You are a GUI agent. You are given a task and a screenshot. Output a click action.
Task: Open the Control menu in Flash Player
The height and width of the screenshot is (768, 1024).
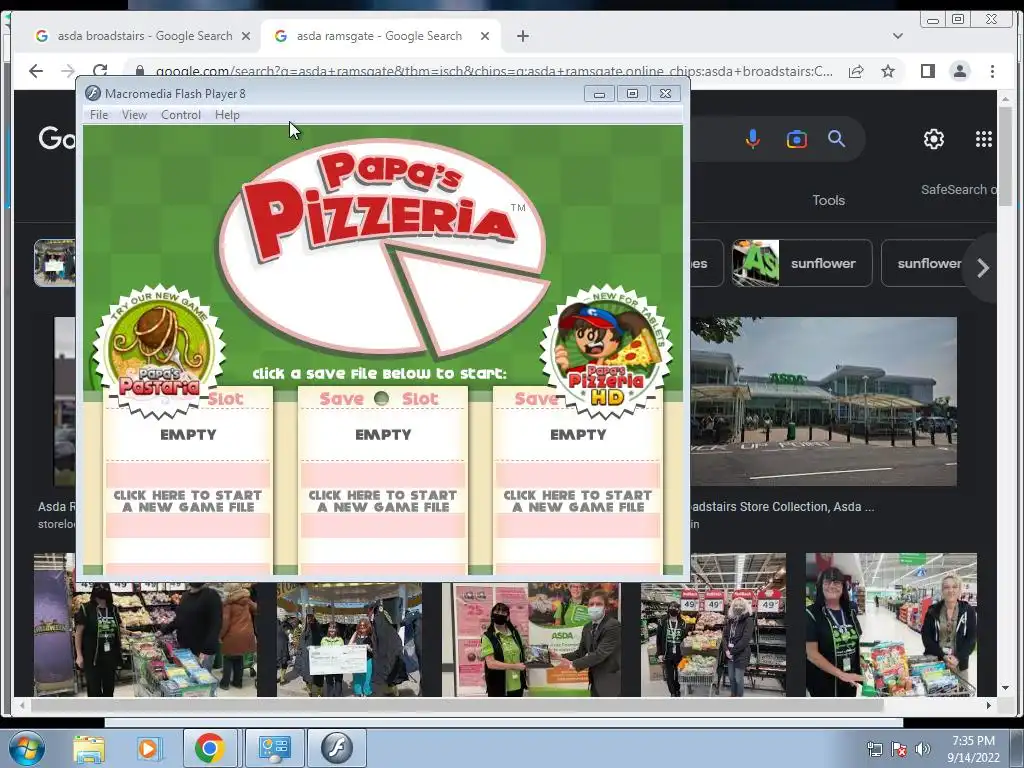(x=181, y=115)
